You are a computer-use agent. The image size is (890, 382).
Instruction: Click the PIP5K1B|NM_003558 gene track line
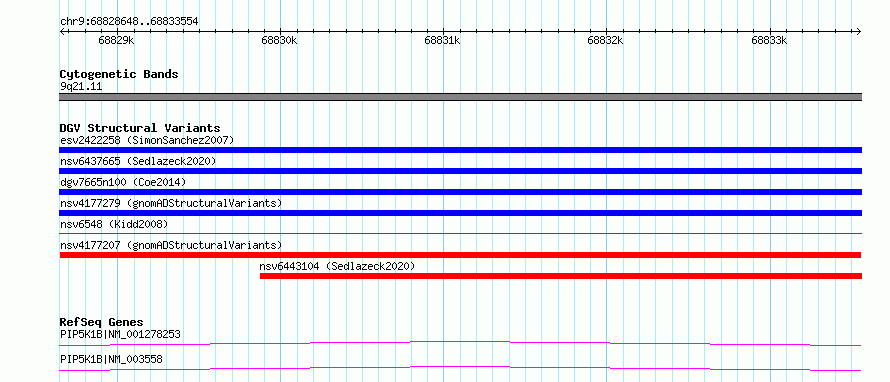point(460,369)
